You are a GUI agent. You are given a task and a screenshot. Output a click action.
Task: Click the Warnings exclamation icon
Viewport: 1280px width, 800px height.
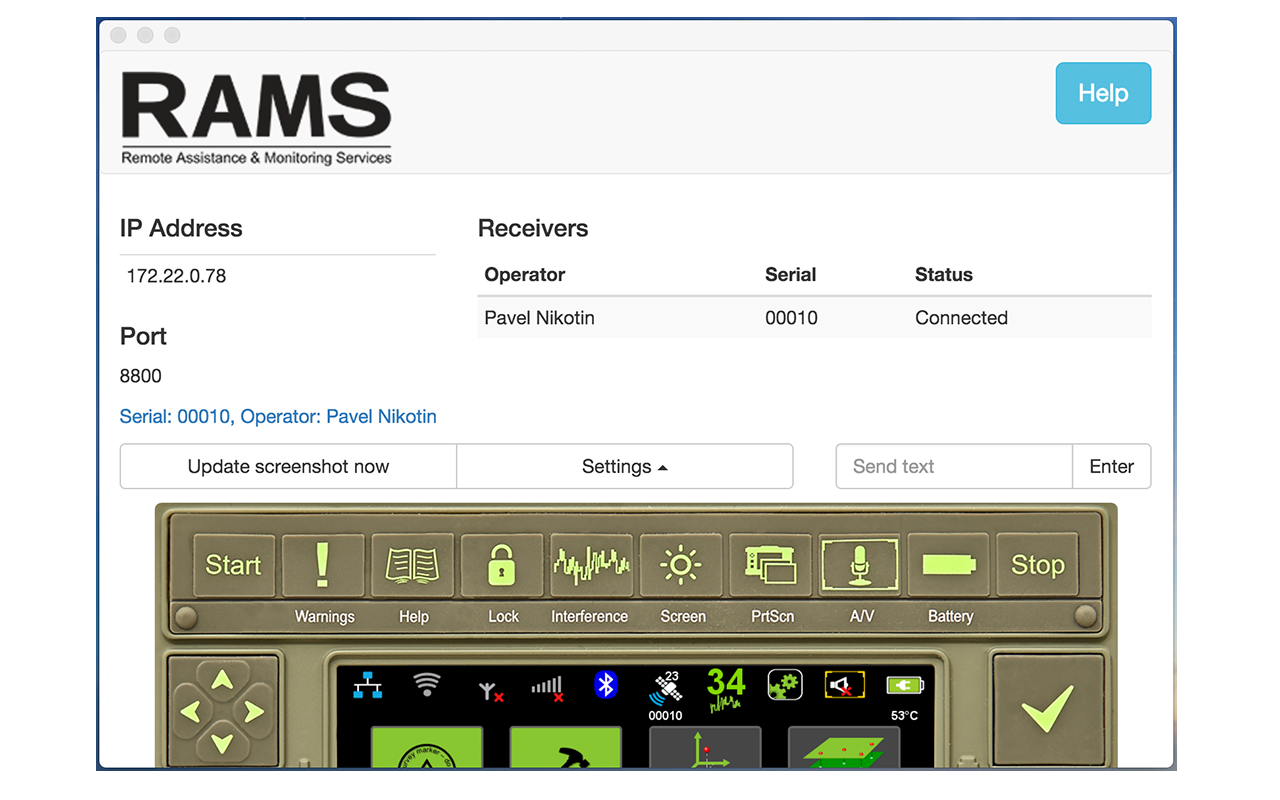pos(323,565)
